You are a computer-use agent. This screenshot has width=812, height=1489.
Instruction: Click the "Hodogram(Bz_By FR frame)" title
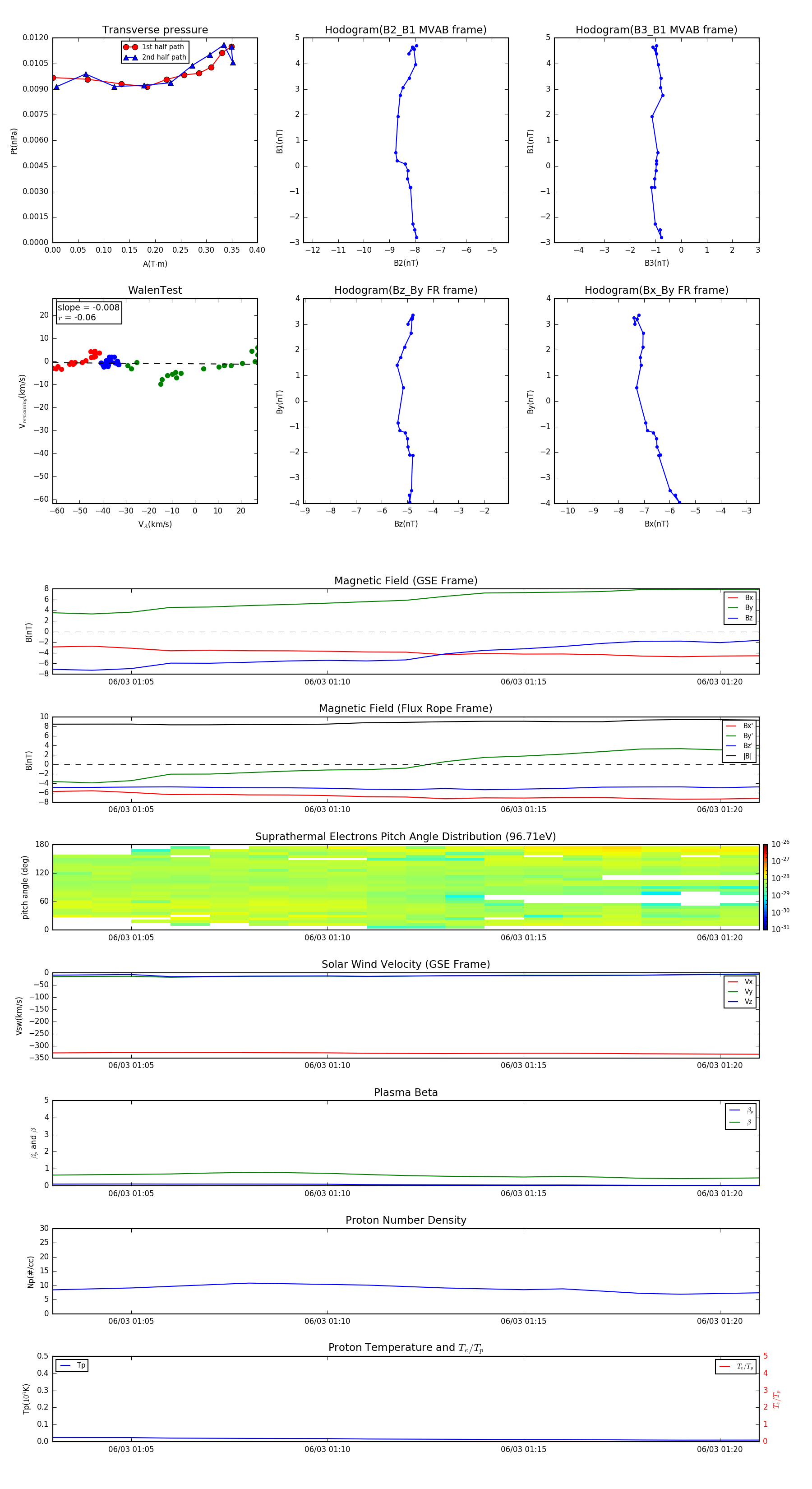[x=406, y=290]
